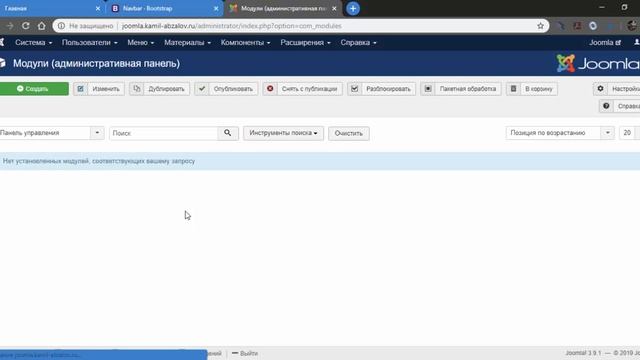Open Позиция по возрастанию sort dropdown
640x360 pixels.
pyautogui.click(x=560, y=133)
